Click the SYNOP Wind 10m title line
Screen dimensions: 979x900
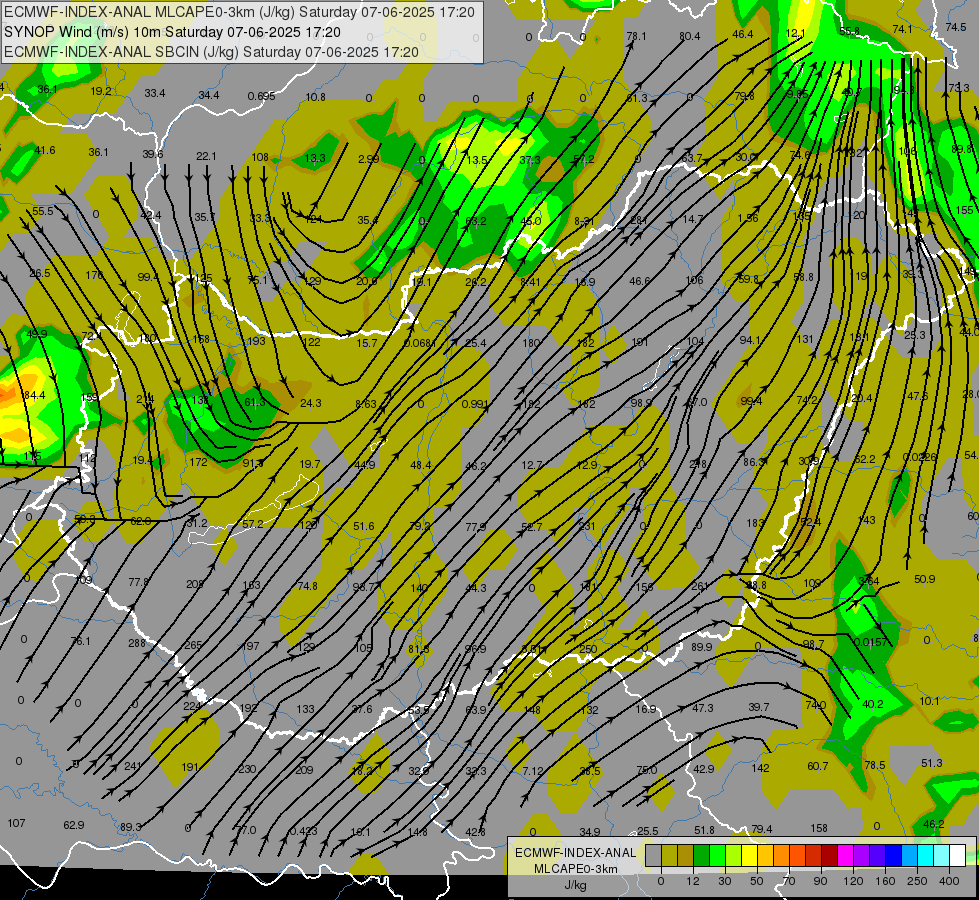(x=173, y=32)
